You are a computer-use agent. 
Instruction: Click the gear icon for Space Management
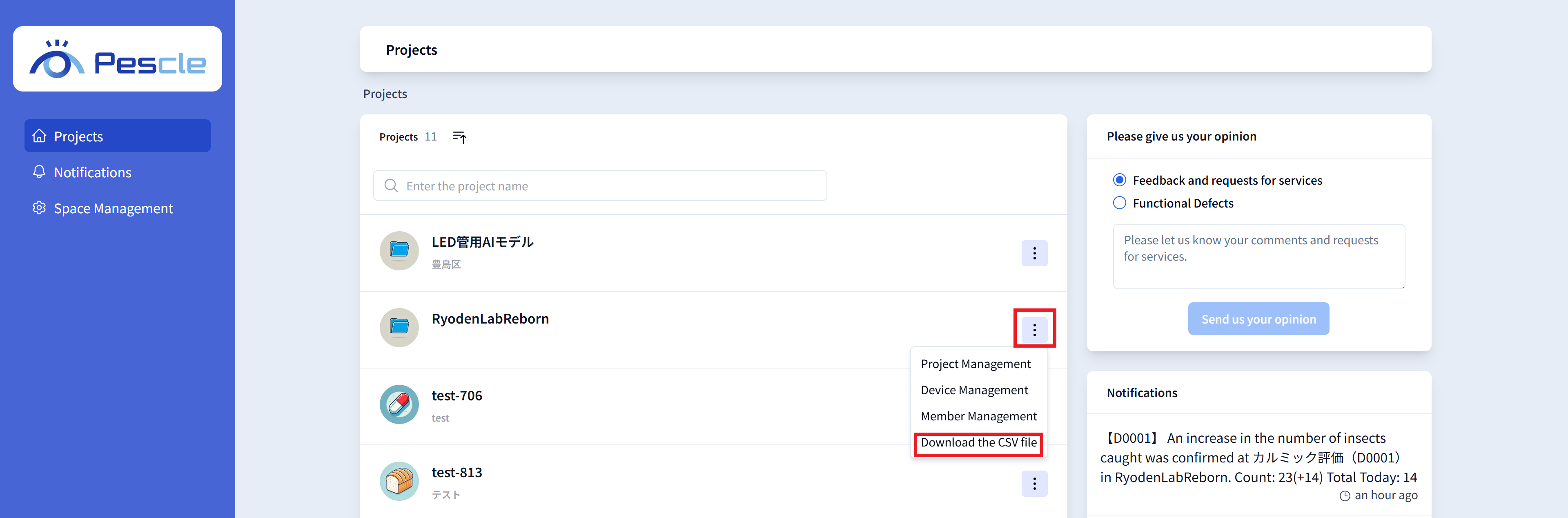click(39, 208)
